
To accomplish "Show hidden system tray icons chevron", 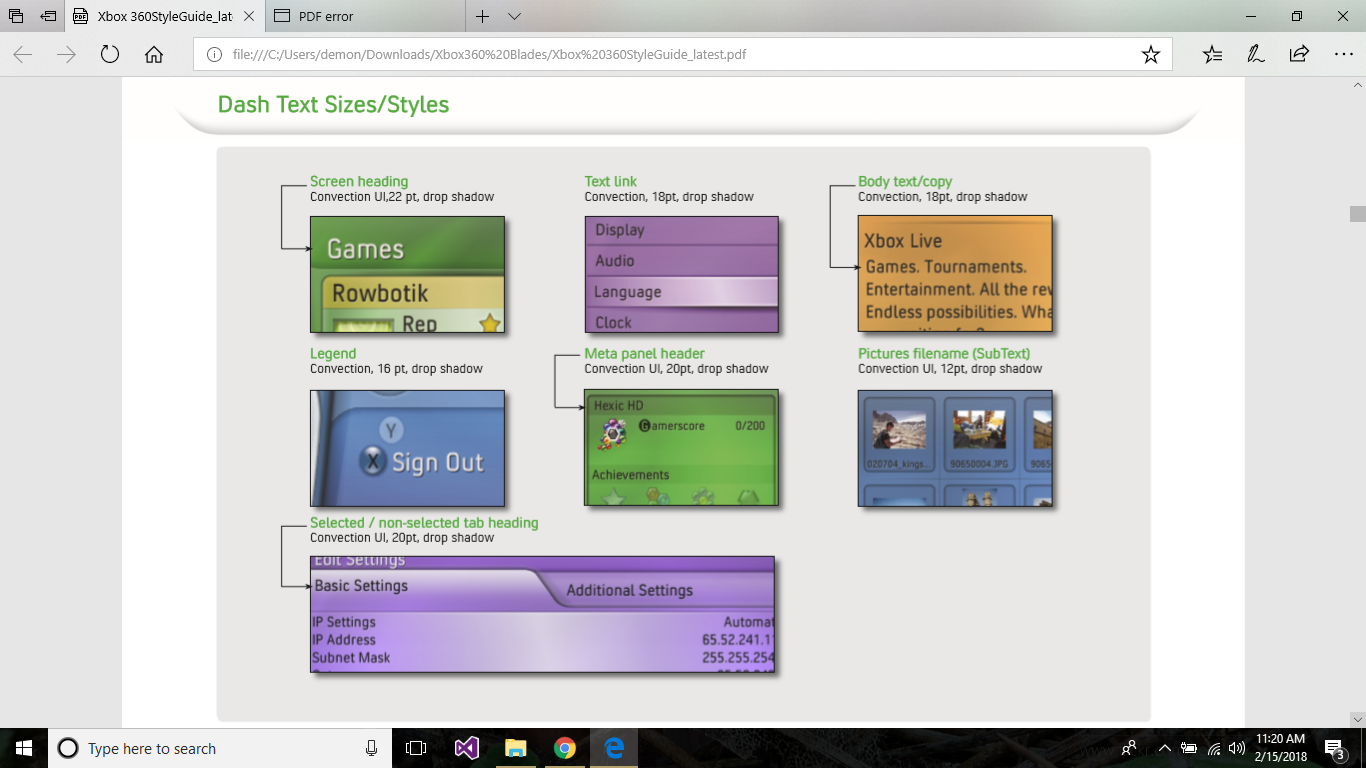I will [1164, 748].
